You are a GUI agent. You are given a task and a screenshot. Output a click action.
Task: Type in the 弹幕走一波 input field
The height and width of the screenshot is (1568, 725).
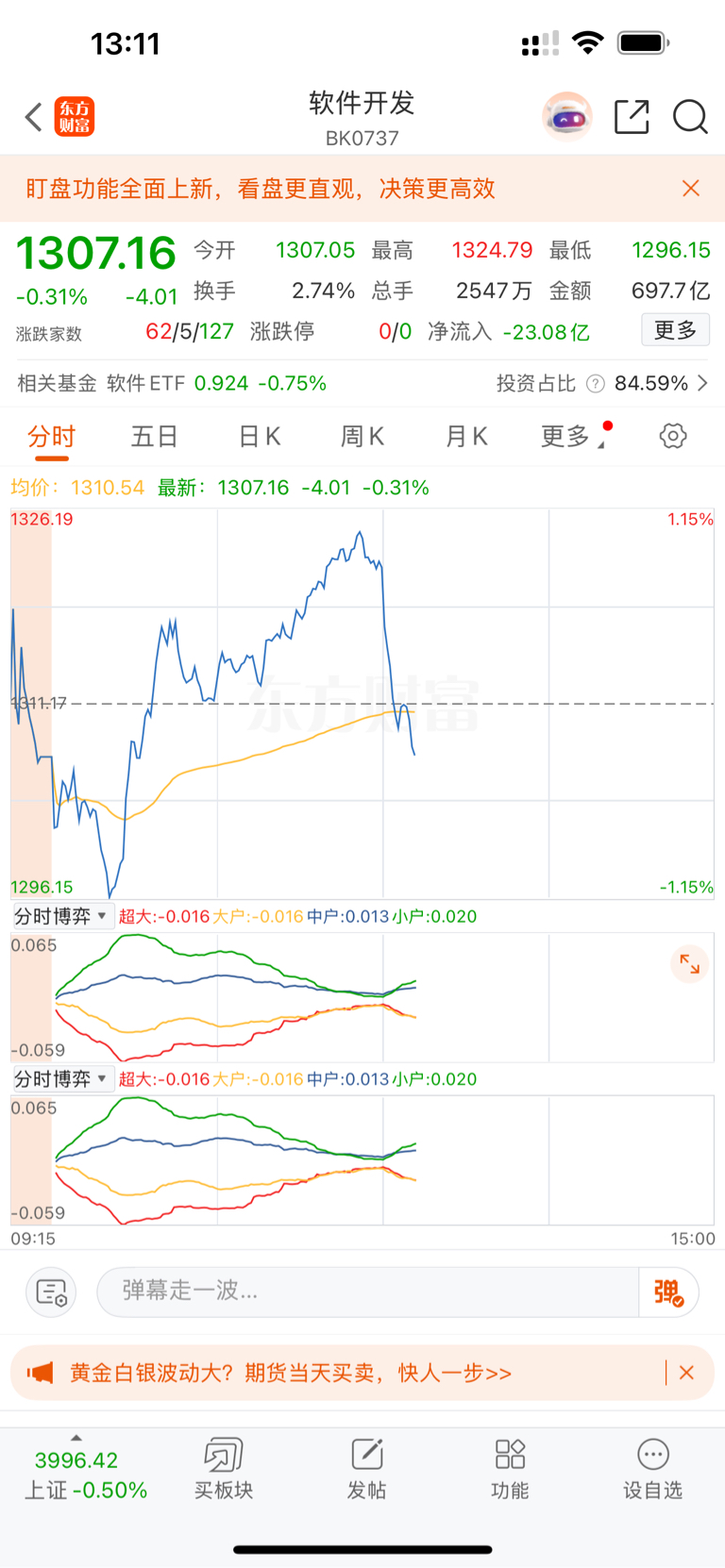(368, 1292)
